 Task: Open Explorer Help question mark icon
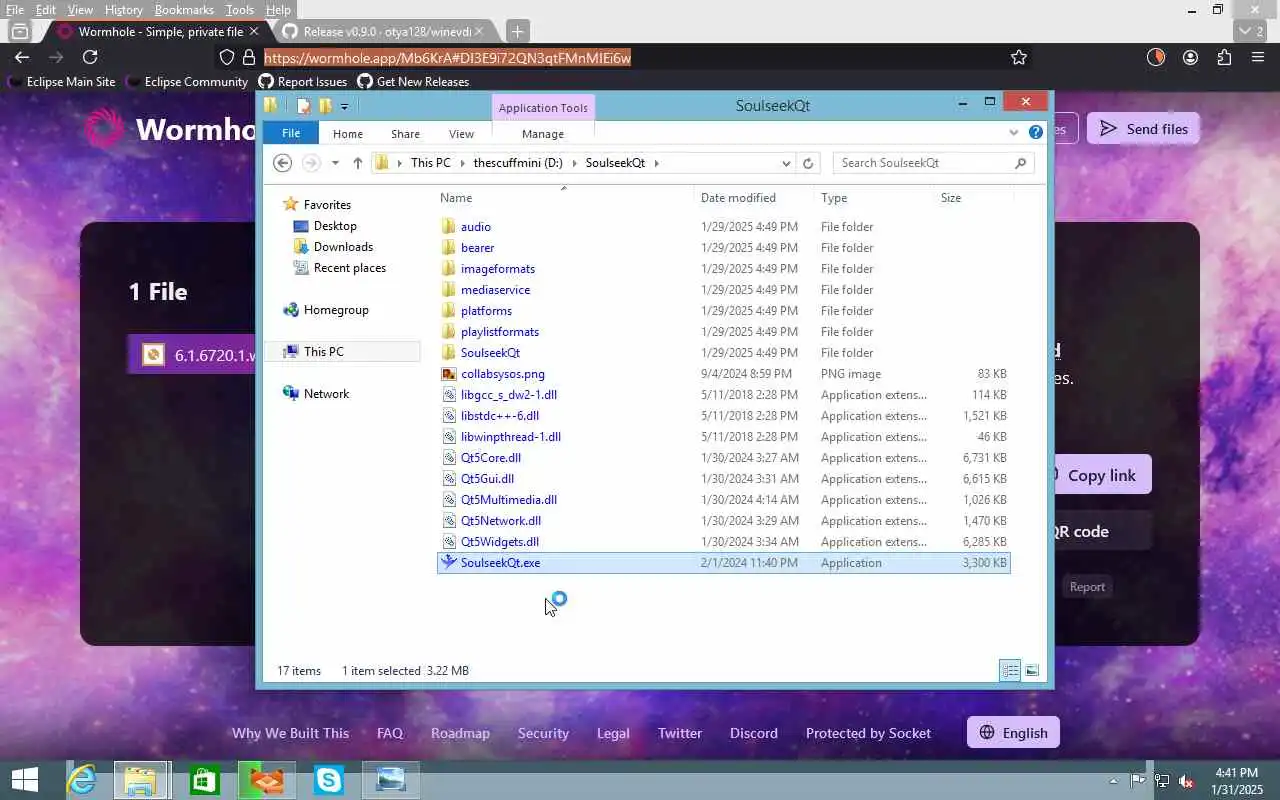(1036, 132)
